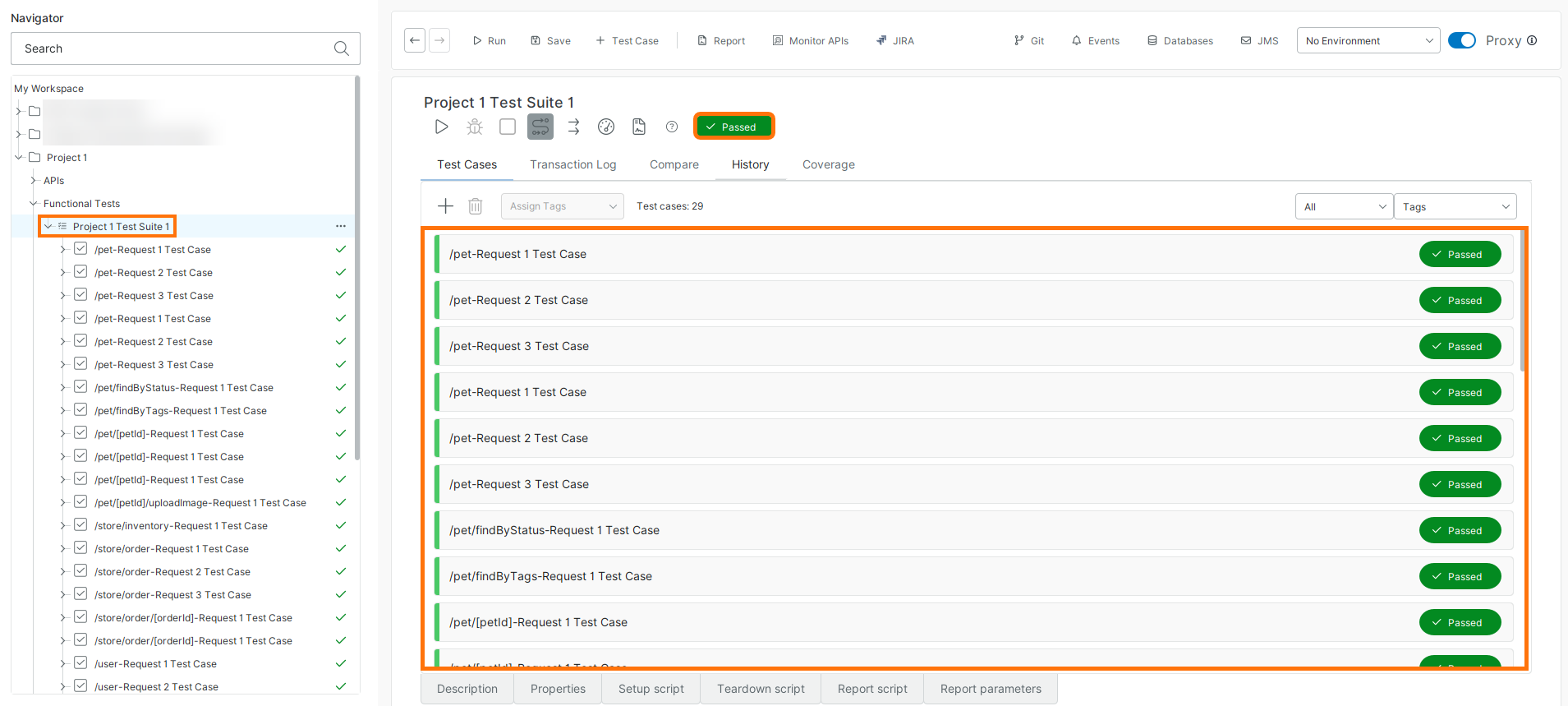This screenshot has height=706, width=1568.
Task: Open Git from the toolbar
Action: [1029, 40]
